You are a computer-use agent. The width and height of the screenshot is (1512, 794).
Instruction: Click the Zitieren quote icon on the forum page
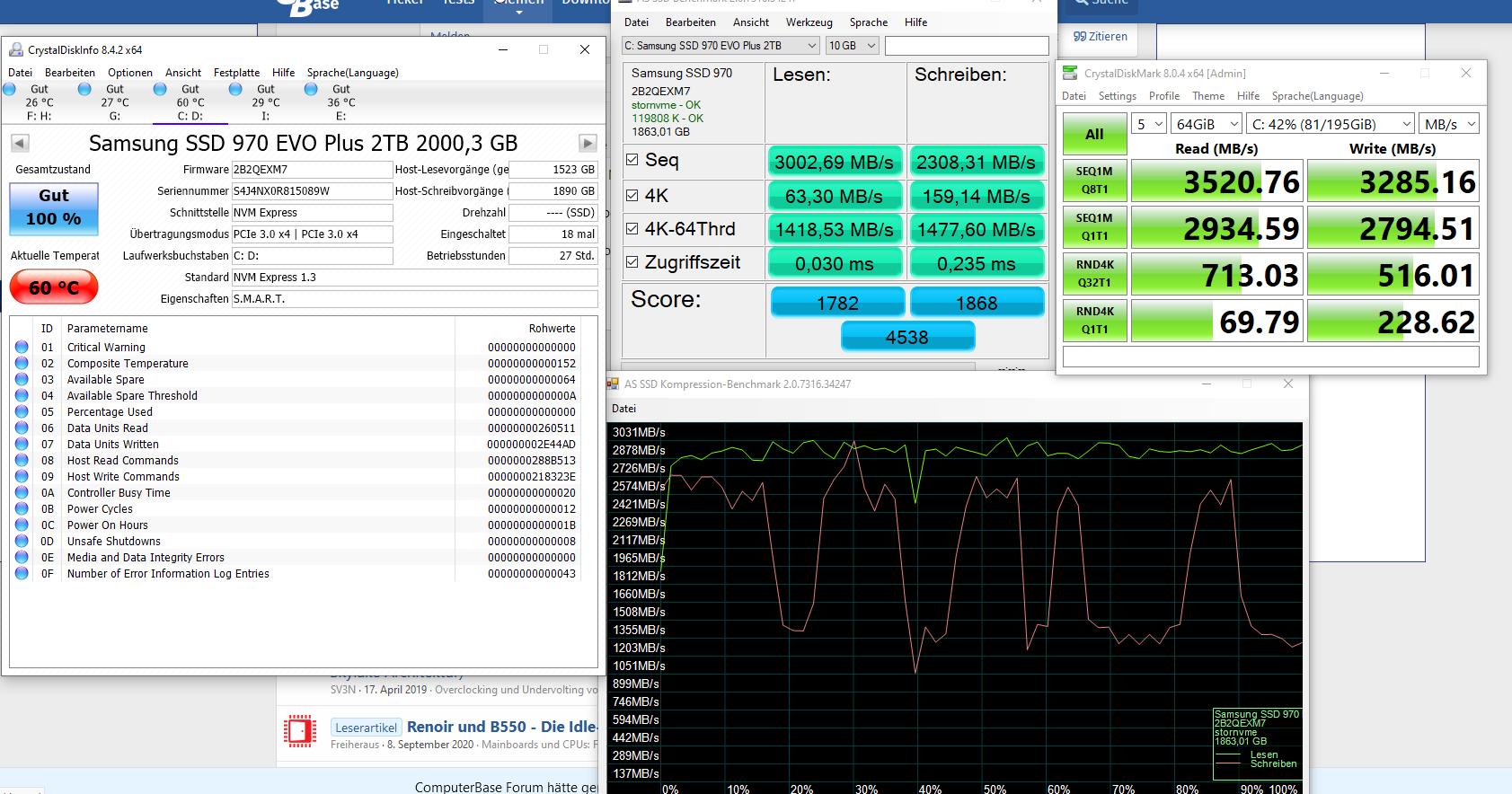pyautogui.click(x=1080, y=37)
